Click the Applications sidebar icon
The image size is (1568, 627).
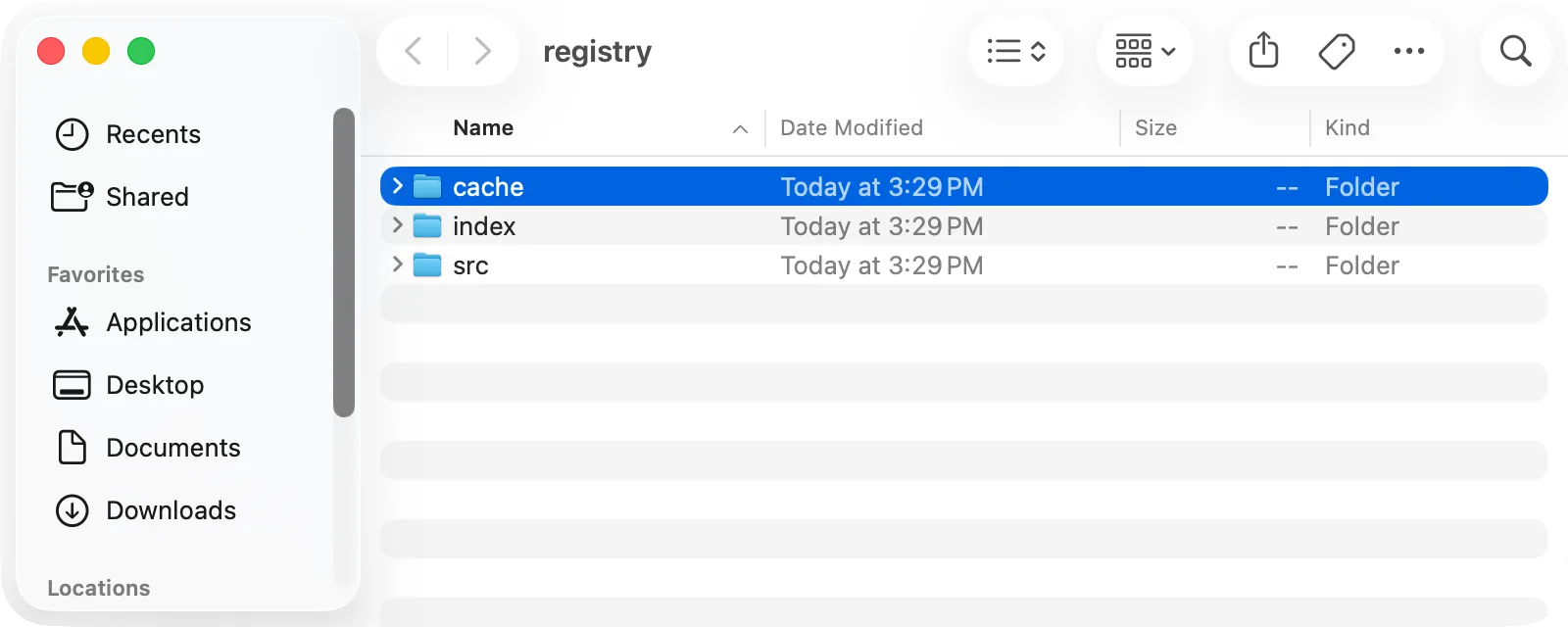(x=72, y=322)
